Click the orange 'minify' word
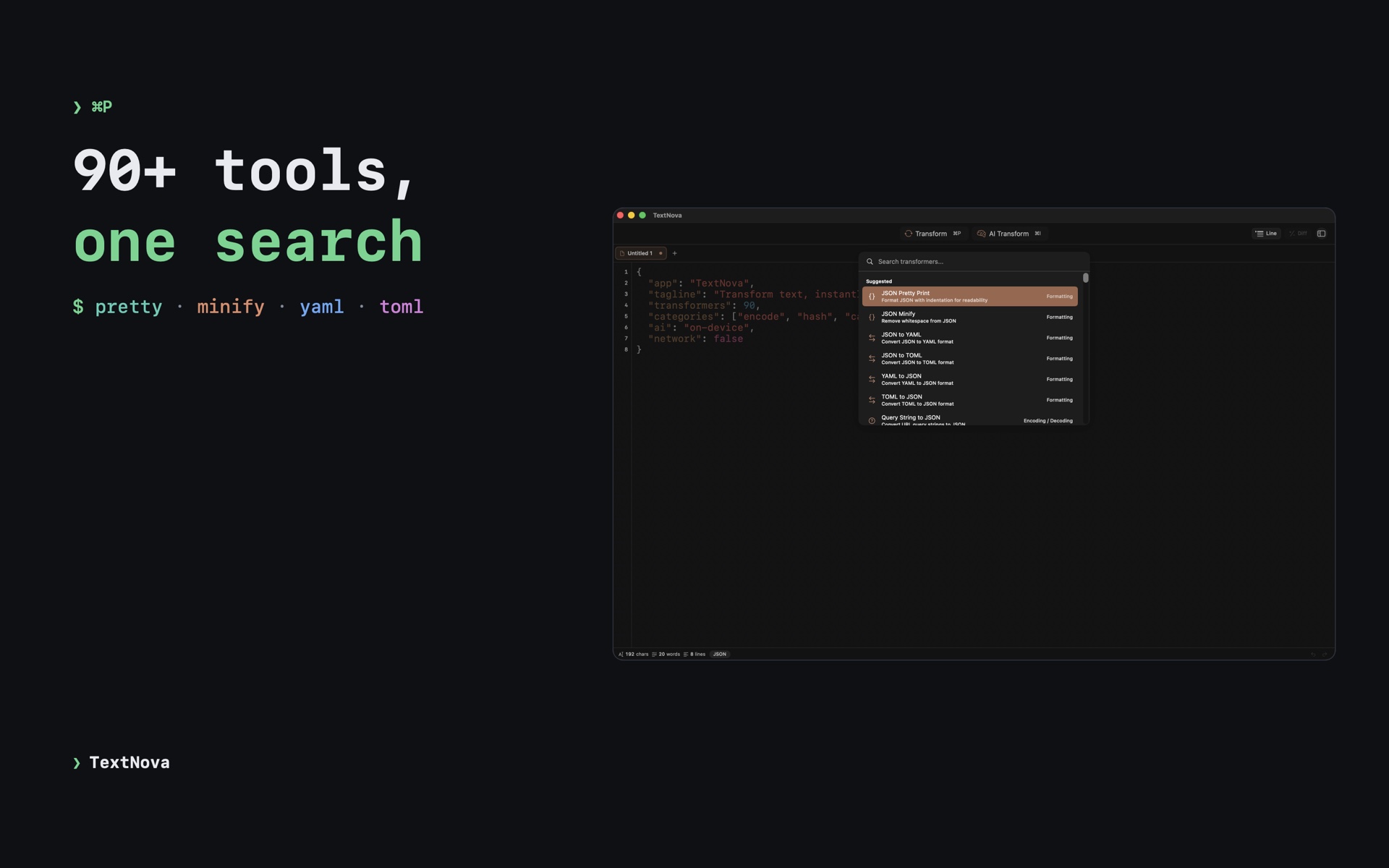 231,307
